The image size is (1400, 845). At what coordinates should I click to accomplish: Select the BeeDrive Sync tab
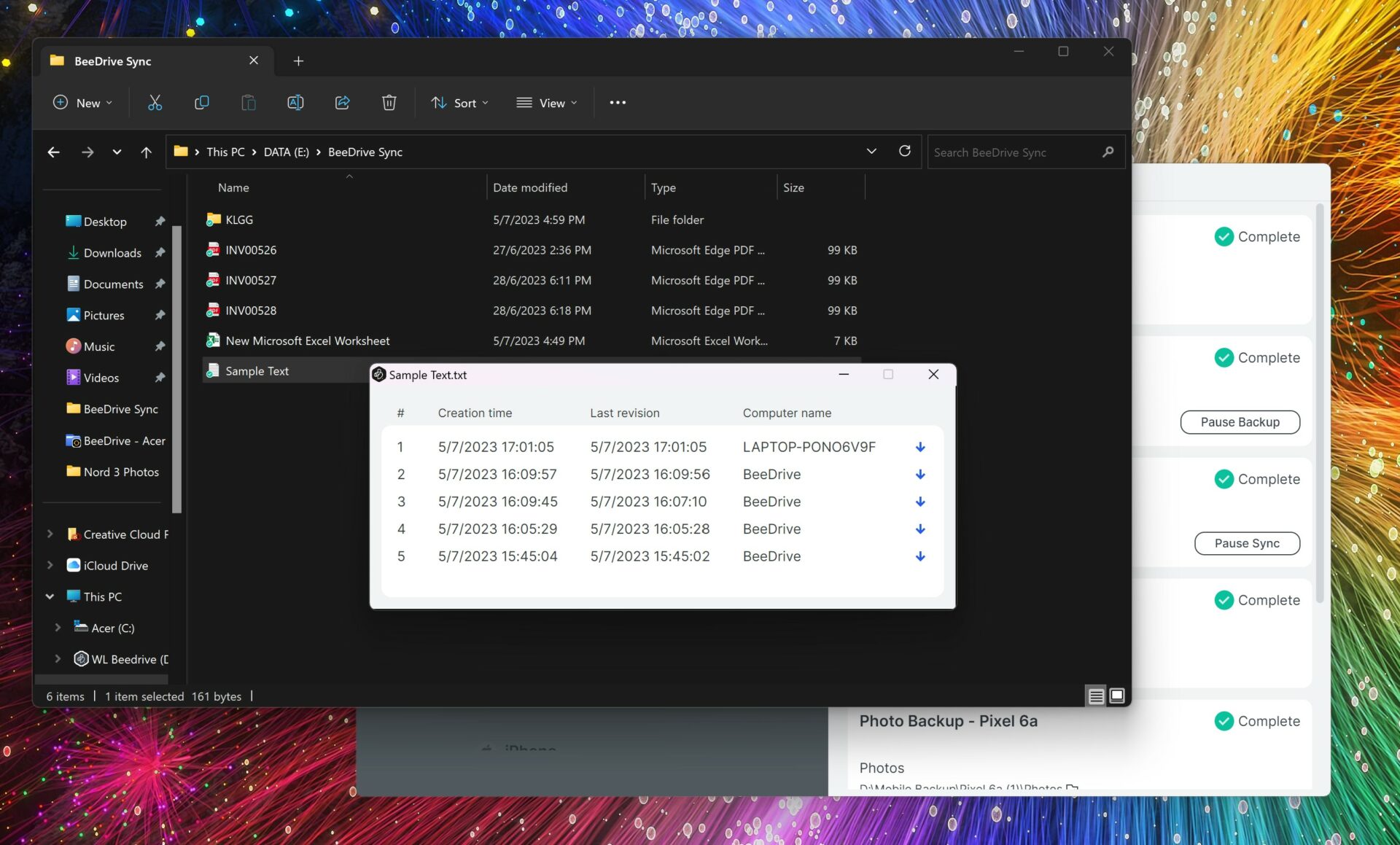coord(157,61)
